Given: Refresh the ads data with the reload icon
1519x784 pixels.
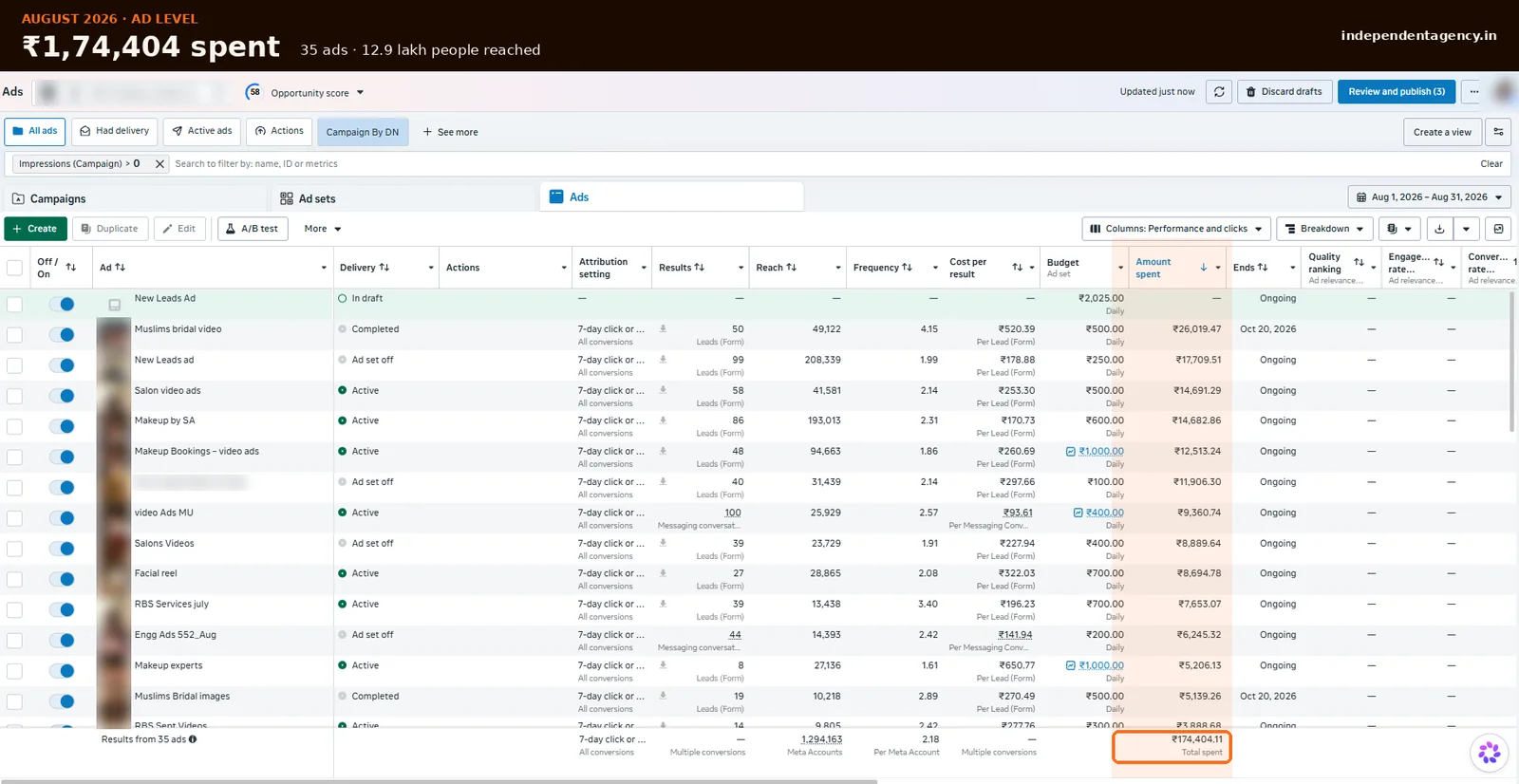Looking at the screenshot, I should [1219, 92].
